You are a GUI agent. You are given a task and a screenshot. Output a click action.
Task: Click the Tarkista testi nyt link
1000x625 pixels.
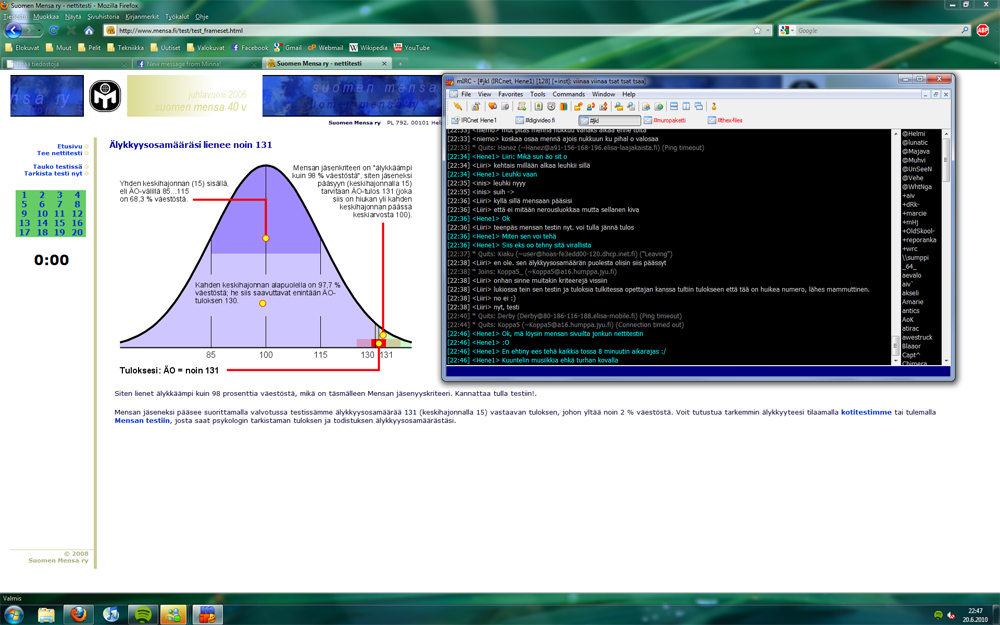[53, 173]
